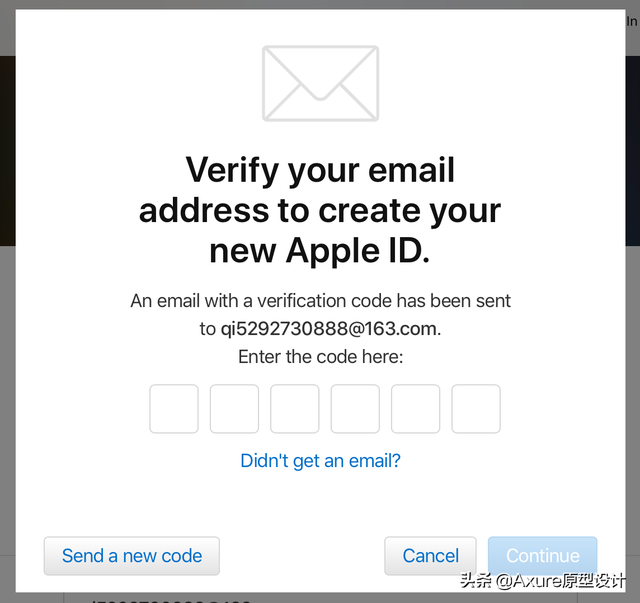Image resolution: width=640 pixels, height=603 pixels.
Task: Click the dimmed dark banner right of dialog
Action: click(x=633, y=151)
